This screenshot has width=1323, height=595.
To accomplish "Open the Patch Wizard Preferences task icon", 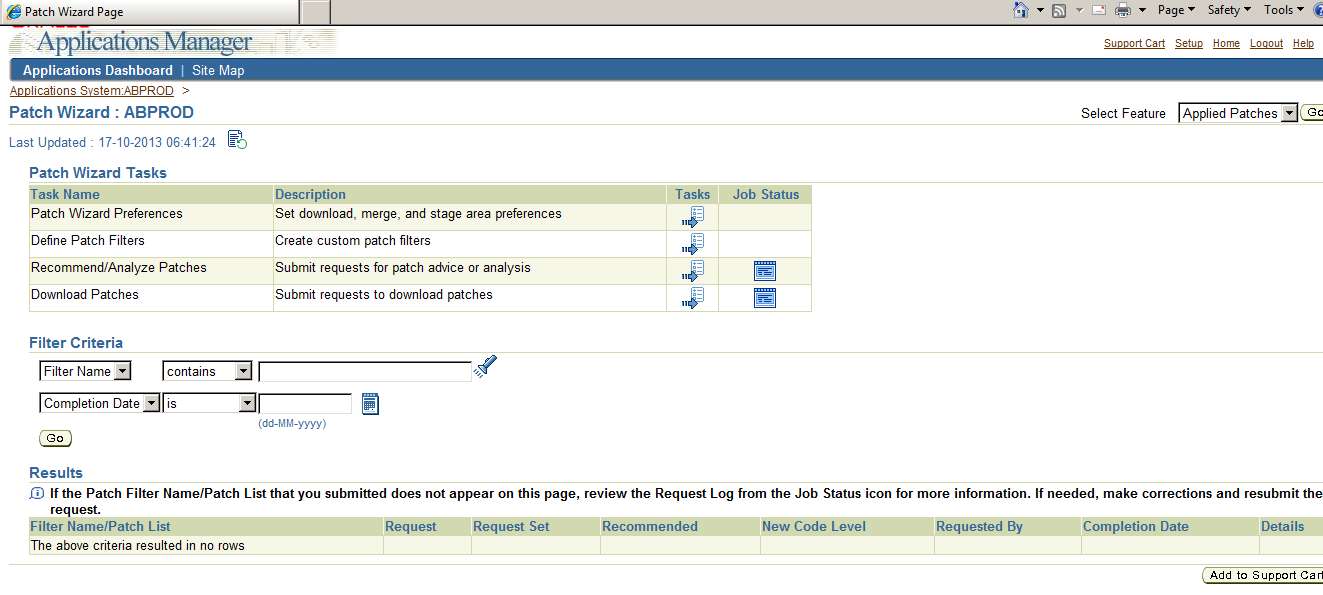I will coord(694,215).
